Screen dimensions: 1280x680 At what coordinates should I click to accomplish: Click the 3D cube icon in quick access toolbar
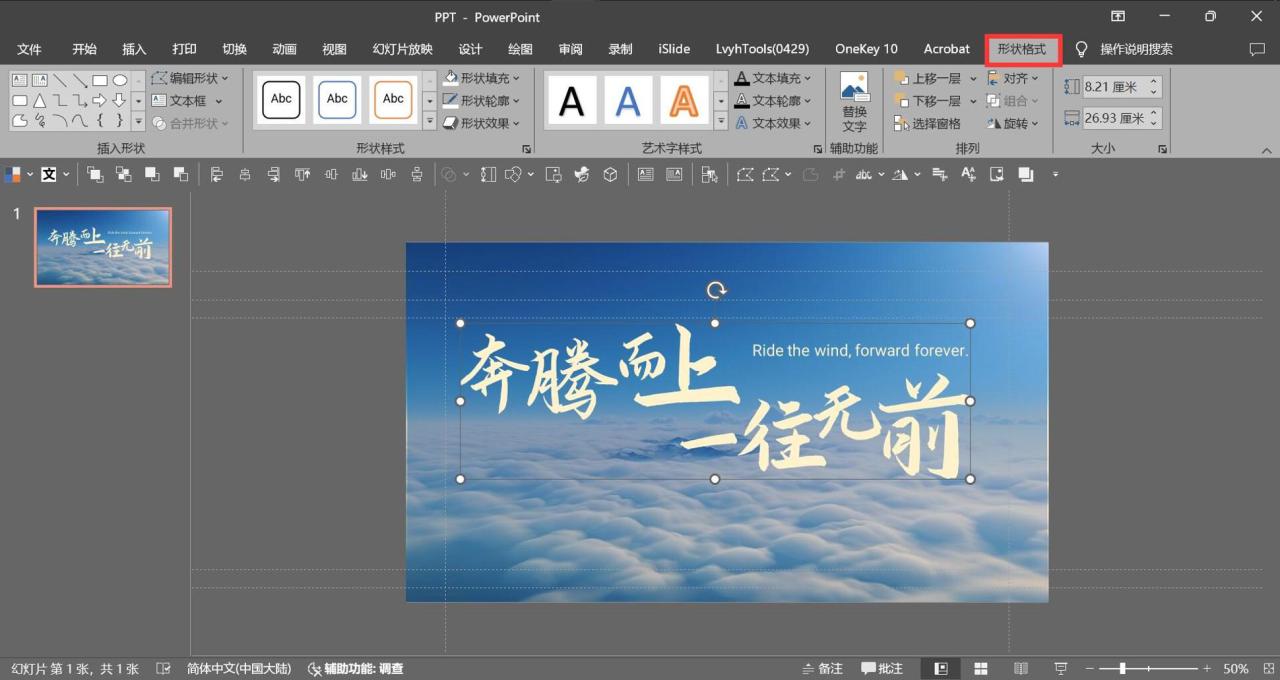coord(610,174)
